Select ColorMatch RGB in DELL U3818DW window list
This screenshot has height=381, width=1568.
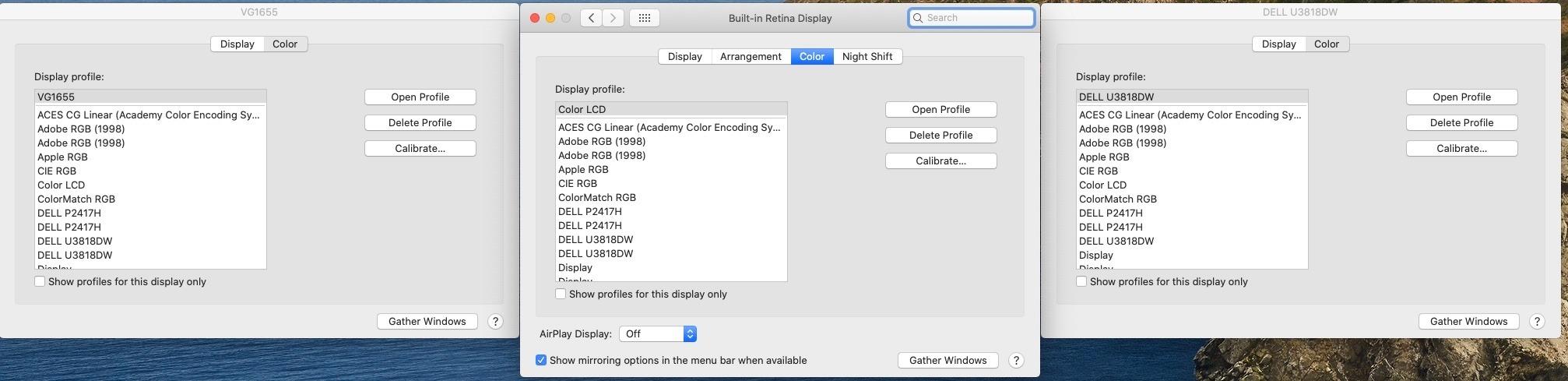(x=1192, y=199)
